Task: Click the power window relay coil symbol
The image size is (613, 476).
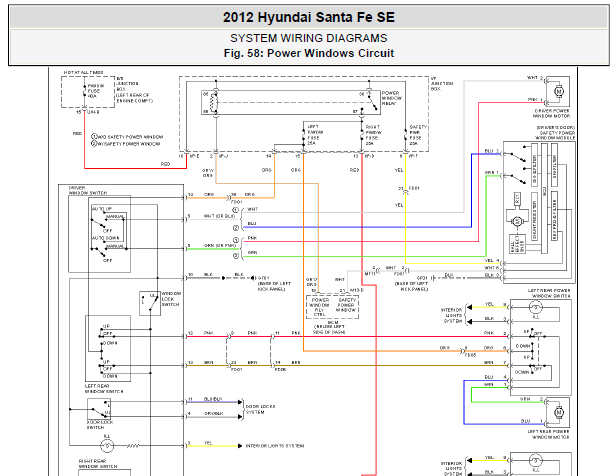Action: [213, 102]
